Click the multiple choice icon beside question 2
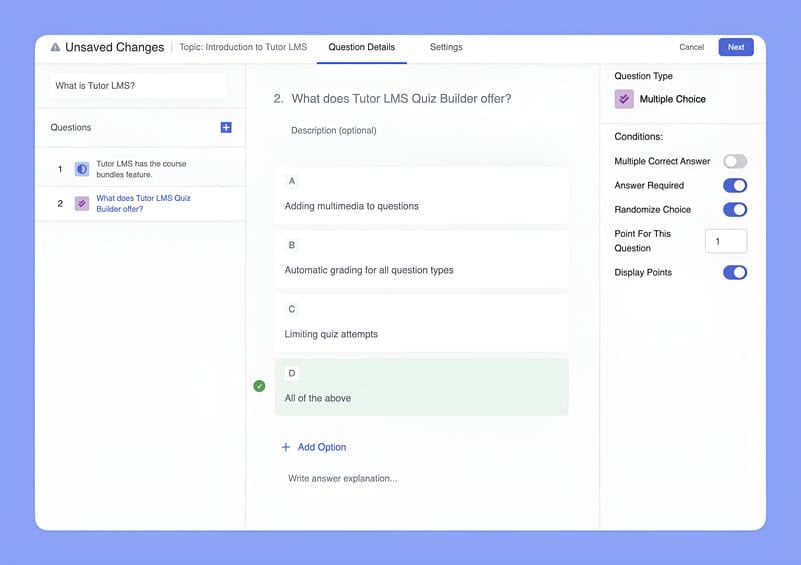801x565 pixels. 82,203
